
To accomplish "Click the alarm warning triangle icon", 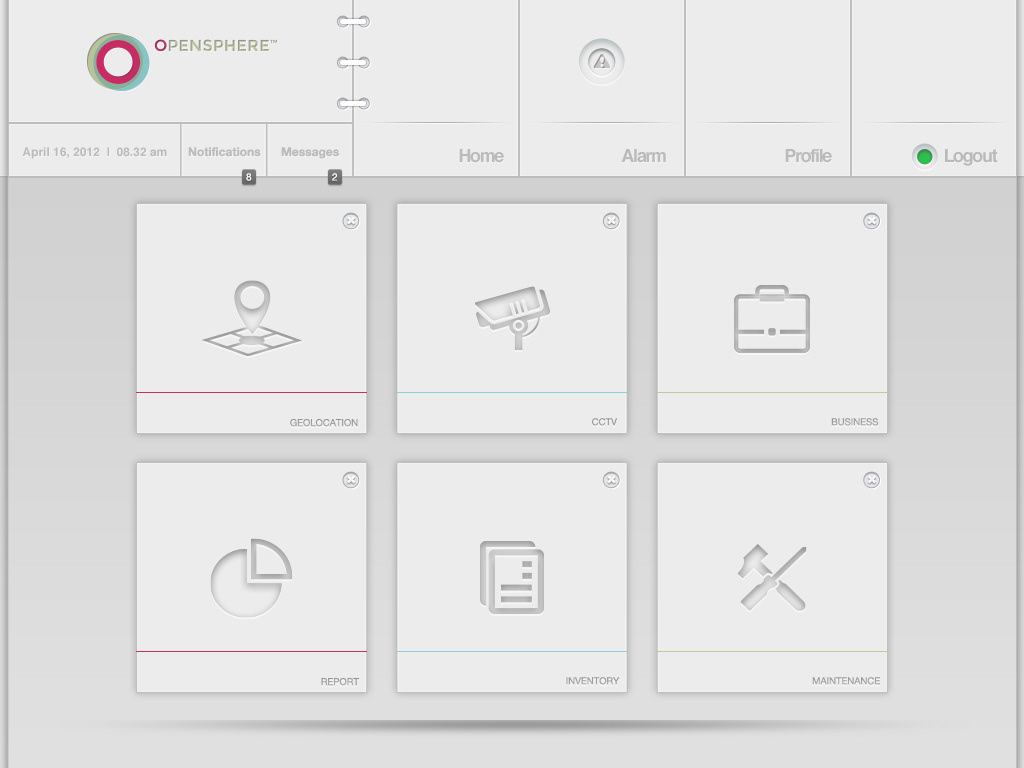I will (601, 61).
